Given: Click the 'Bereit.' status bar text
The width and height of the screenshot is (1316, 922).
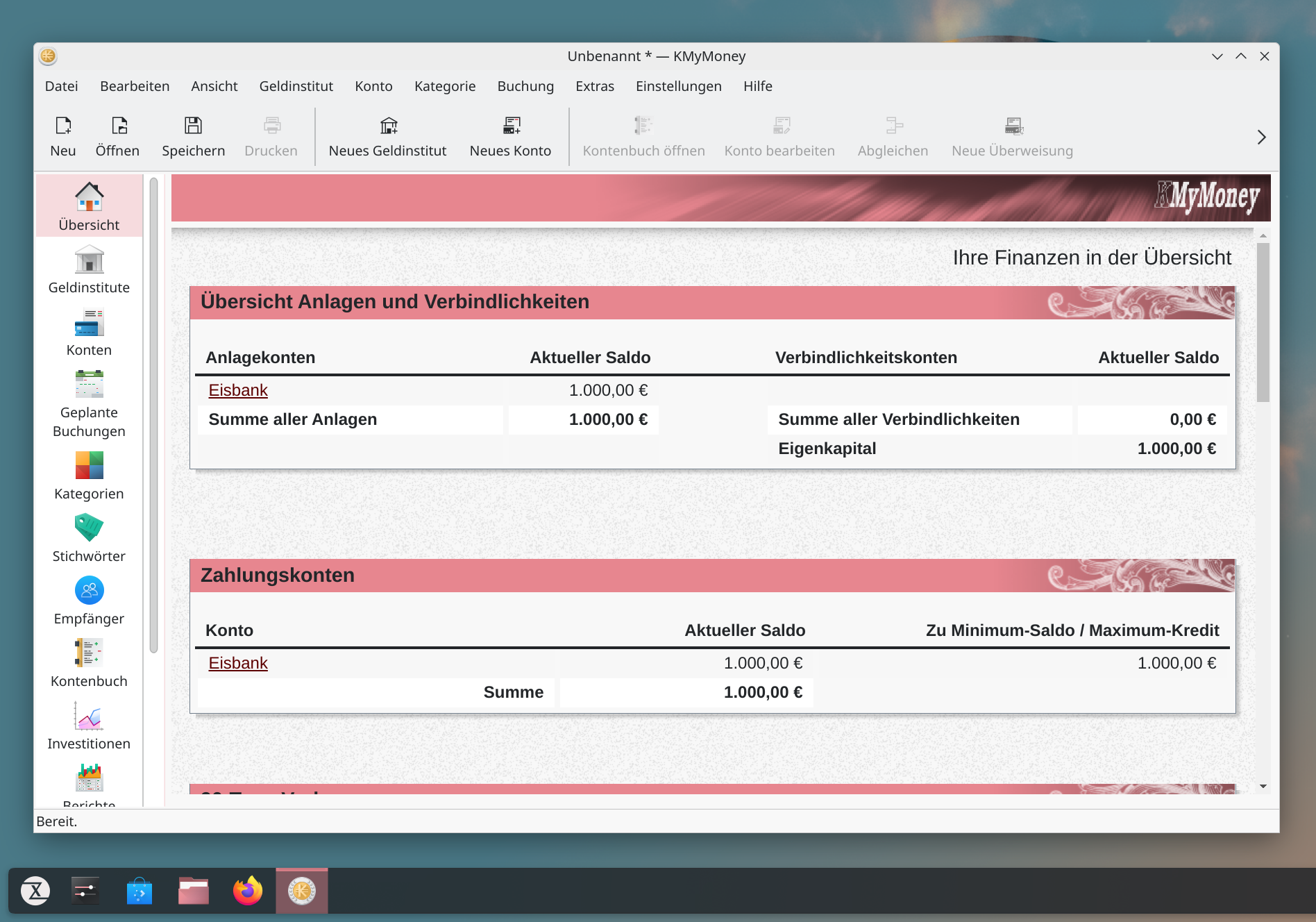Looking at the screenshot, I should 57,821.
